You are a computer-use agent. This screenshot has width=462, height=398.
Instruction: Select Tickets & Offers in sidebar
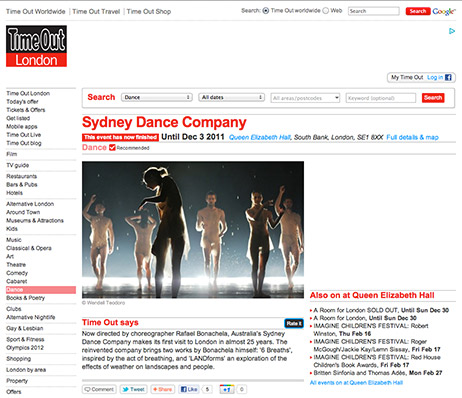(x=26, y=110)
